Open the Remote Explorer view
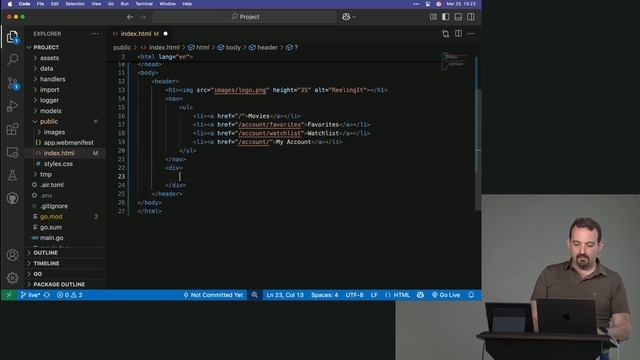The width and height of the screenshot is (640, 360). (13, 152)
